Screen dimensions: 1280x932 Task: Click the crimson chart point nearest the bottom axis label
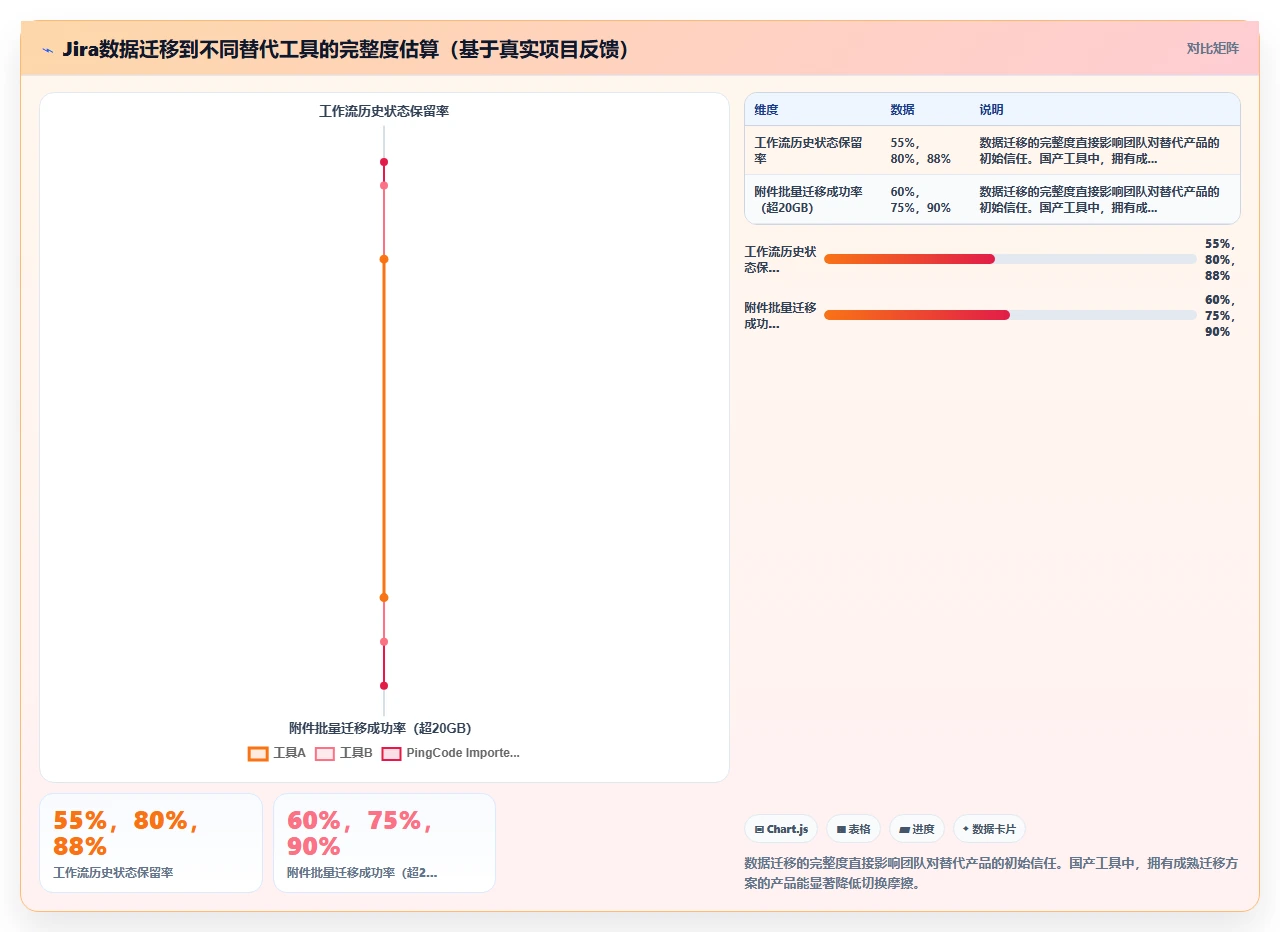click(x=384, y=685)
